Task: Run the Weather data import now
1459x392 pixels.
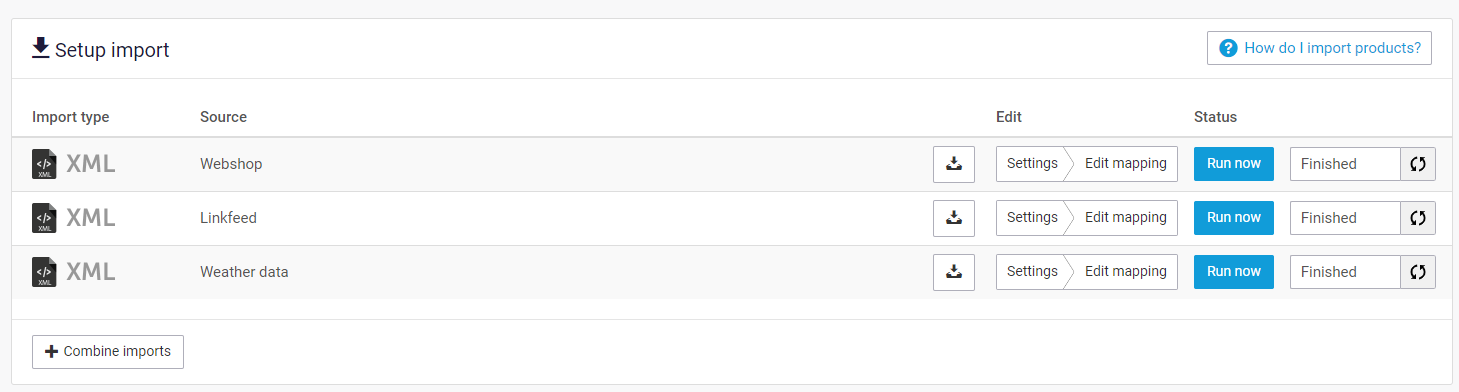Action: point(1234,272)
